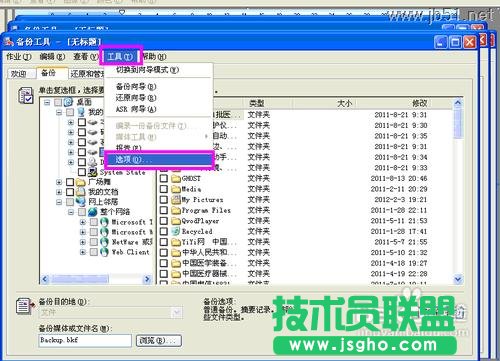Click the file list scrollbar up arrow
Viewport: 500px width, 361px height.
tap(458, 103)
